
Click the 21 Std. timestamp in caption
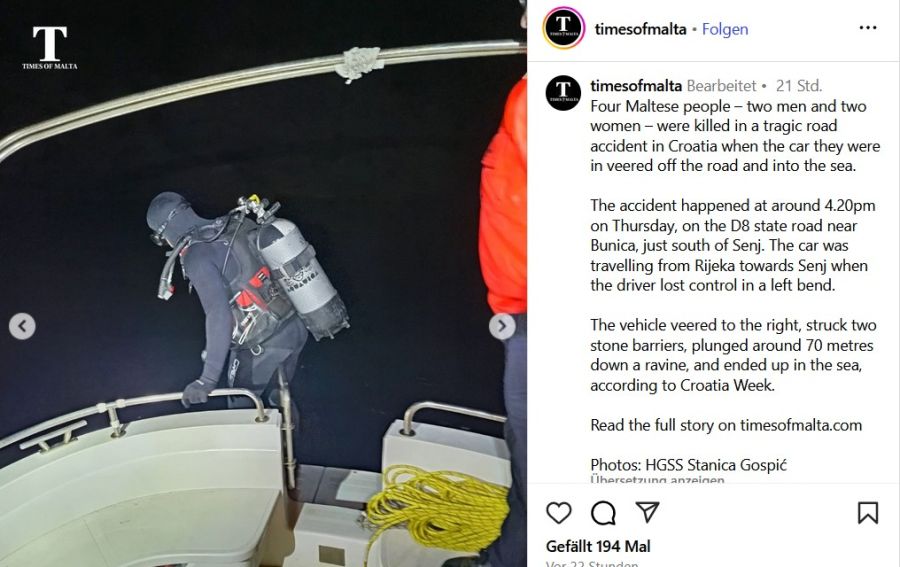pyautogui.click(x=799, y=86)
